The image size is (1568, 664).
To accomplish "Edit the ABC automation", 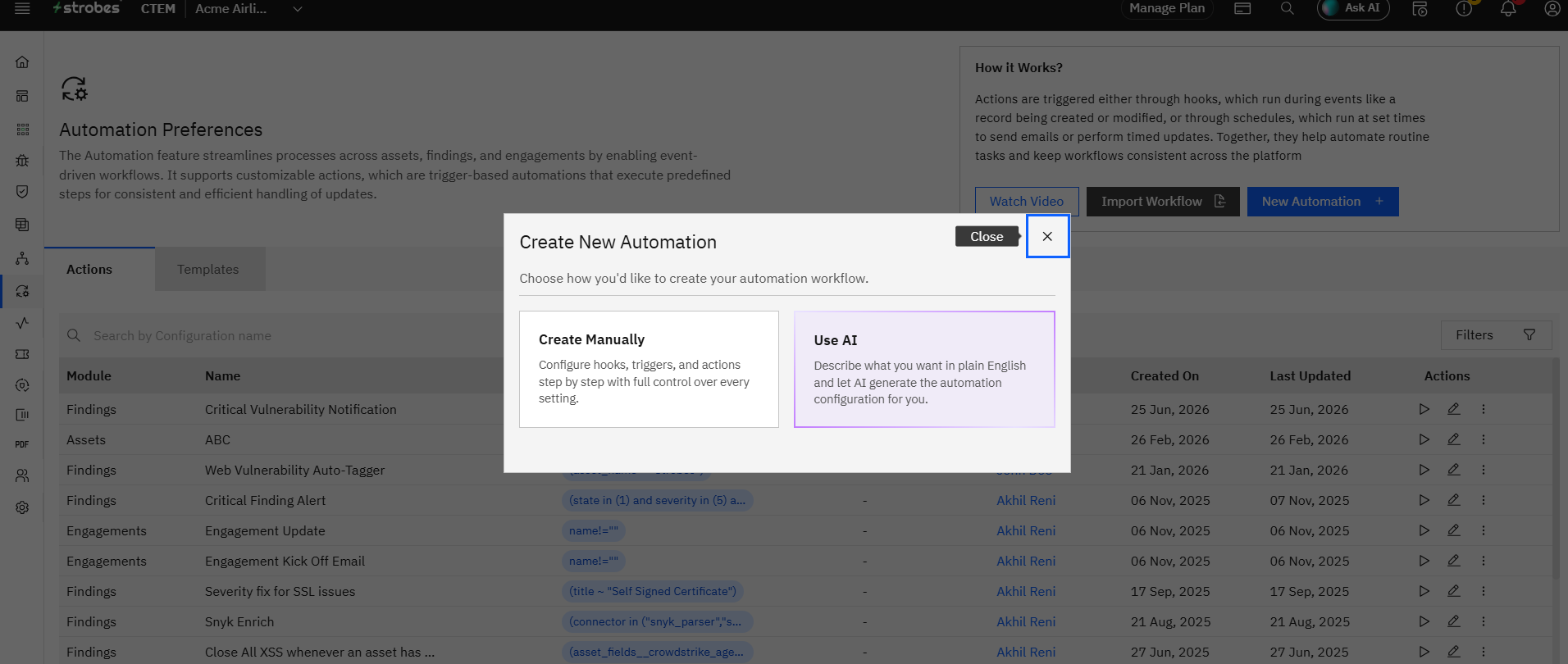I will (1454, 439).
